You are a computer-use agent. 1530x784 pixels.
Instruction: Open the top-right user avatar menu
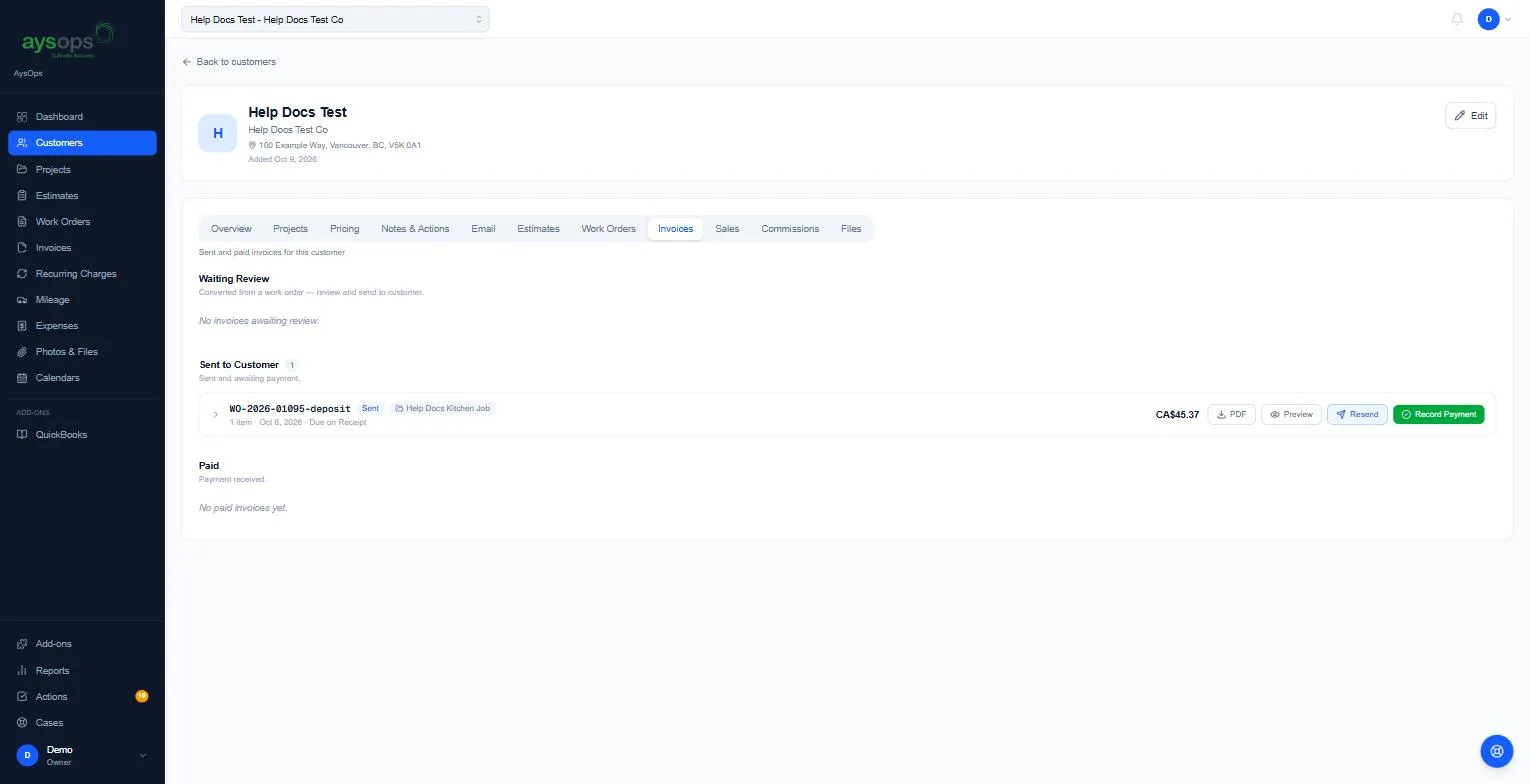pos(1494,19)
